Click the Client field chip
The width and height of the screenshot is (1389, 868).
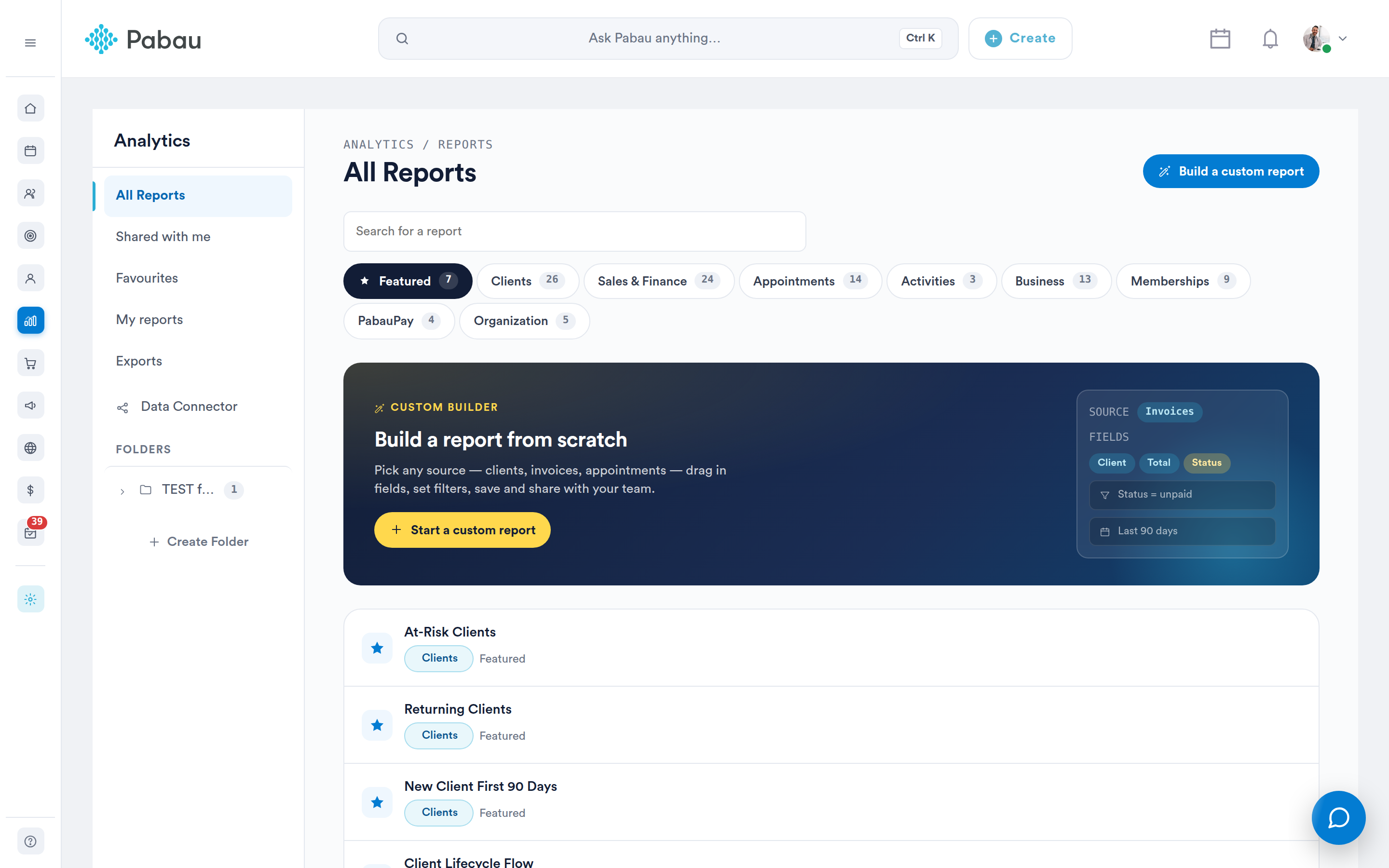(x=1111, y=463)
